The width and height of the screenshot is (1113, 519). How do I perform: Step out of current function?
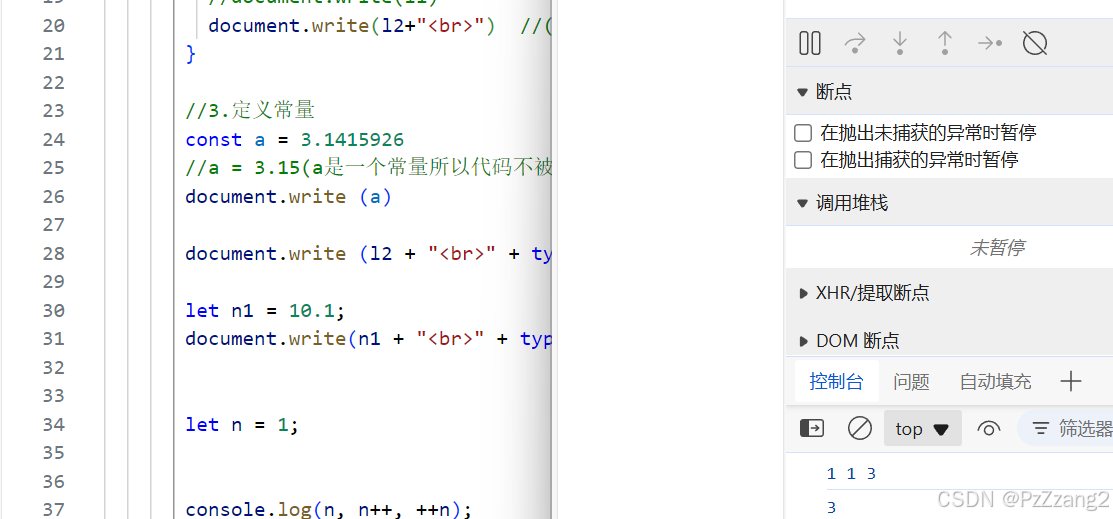945,43
